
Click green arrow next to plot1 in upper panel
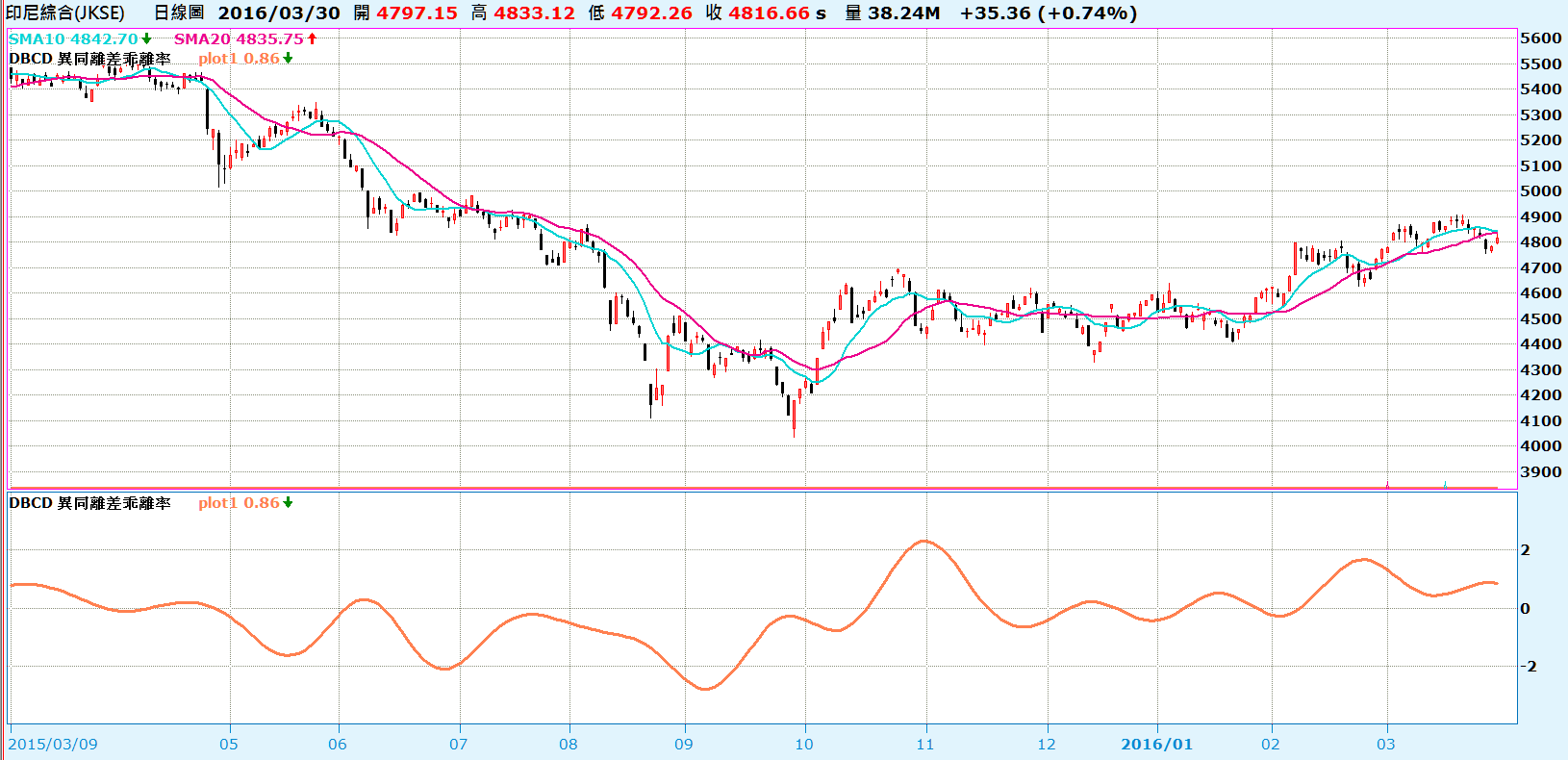(x=288, y=59)
